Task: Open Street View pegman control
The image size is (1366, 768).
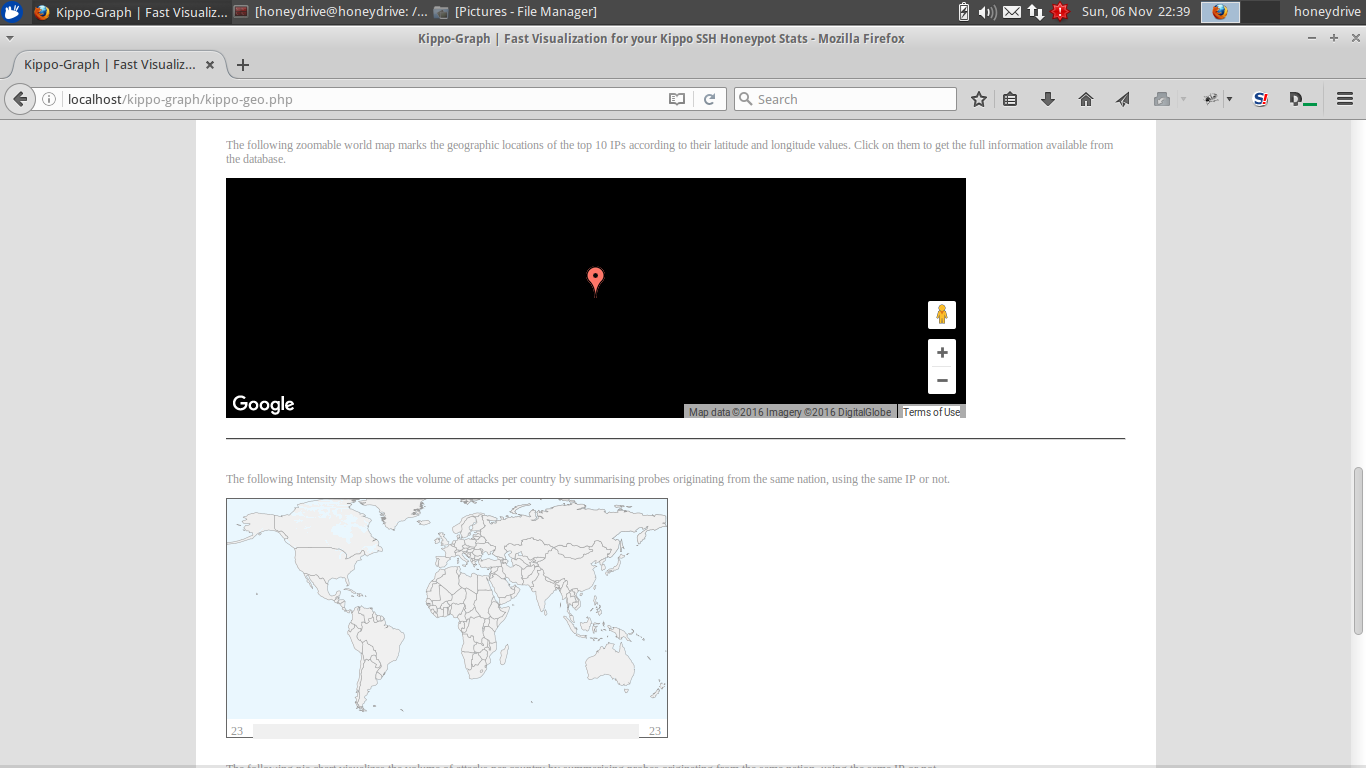Action: [941, 315]
